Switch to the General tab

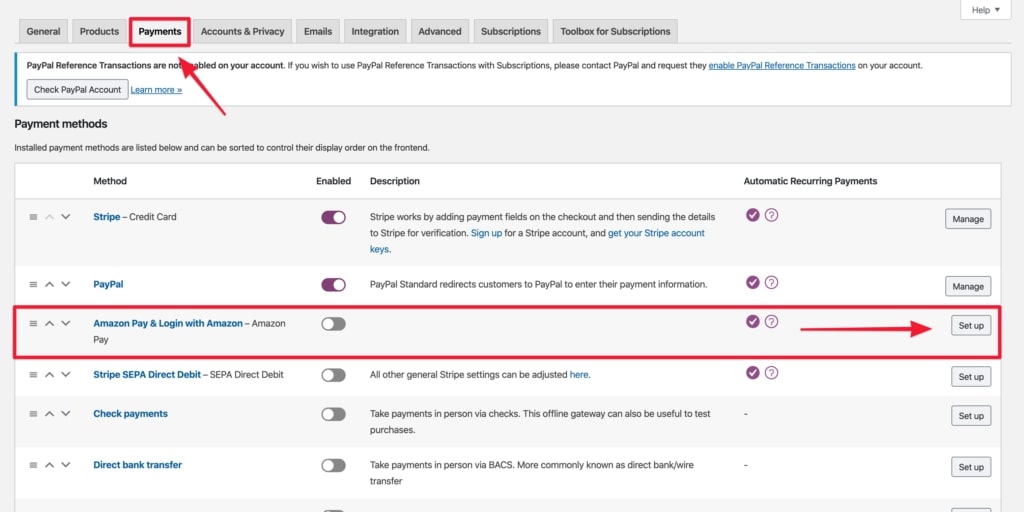point(44,31)
